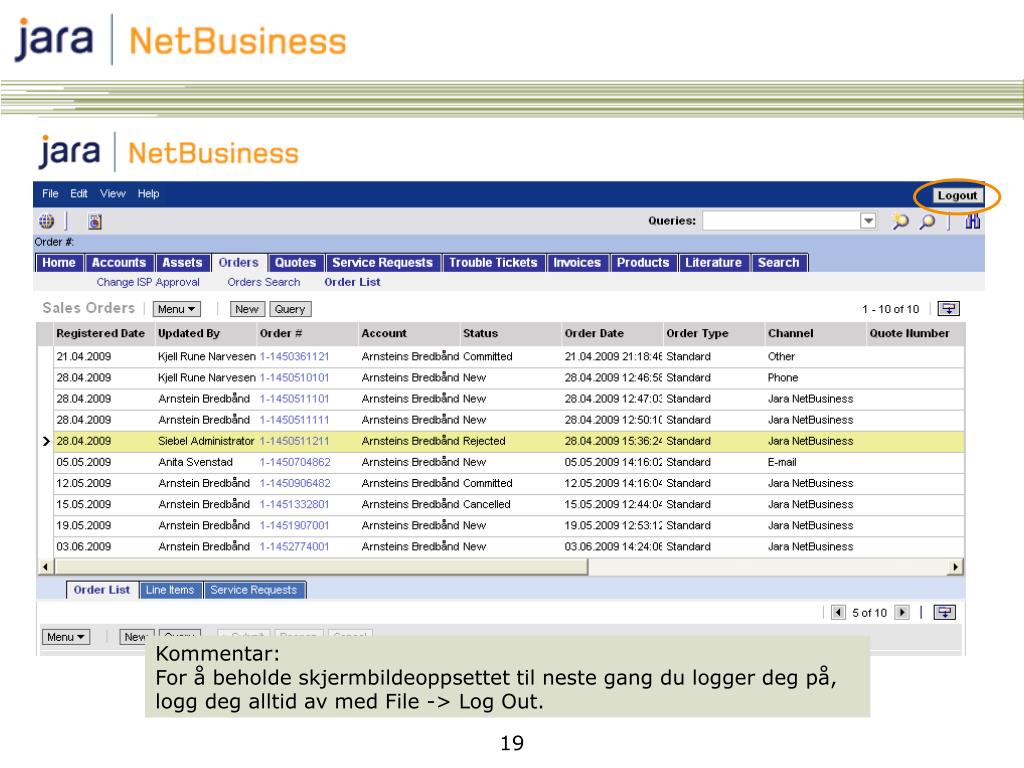Open the Orders Search link
Viewport: 1024px width, 768px height.
pos(264,282)
